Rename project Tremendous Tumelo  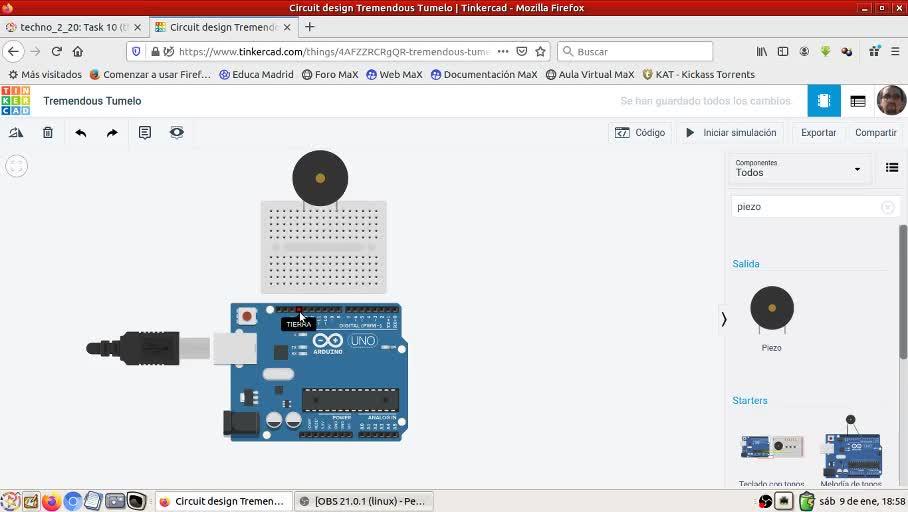92,101
